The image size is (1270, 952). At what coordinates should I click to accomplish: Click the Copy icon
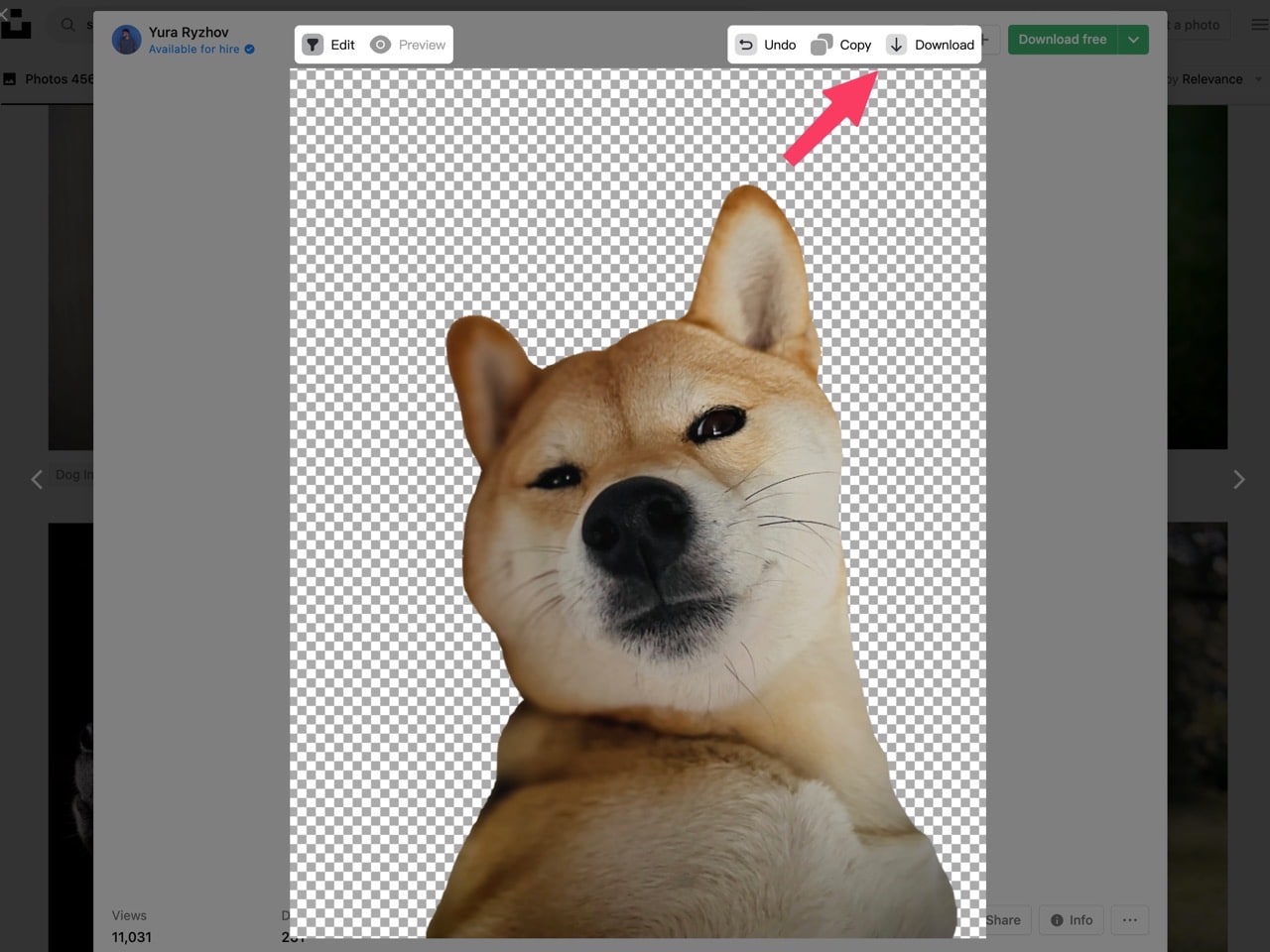click(822, 45)
